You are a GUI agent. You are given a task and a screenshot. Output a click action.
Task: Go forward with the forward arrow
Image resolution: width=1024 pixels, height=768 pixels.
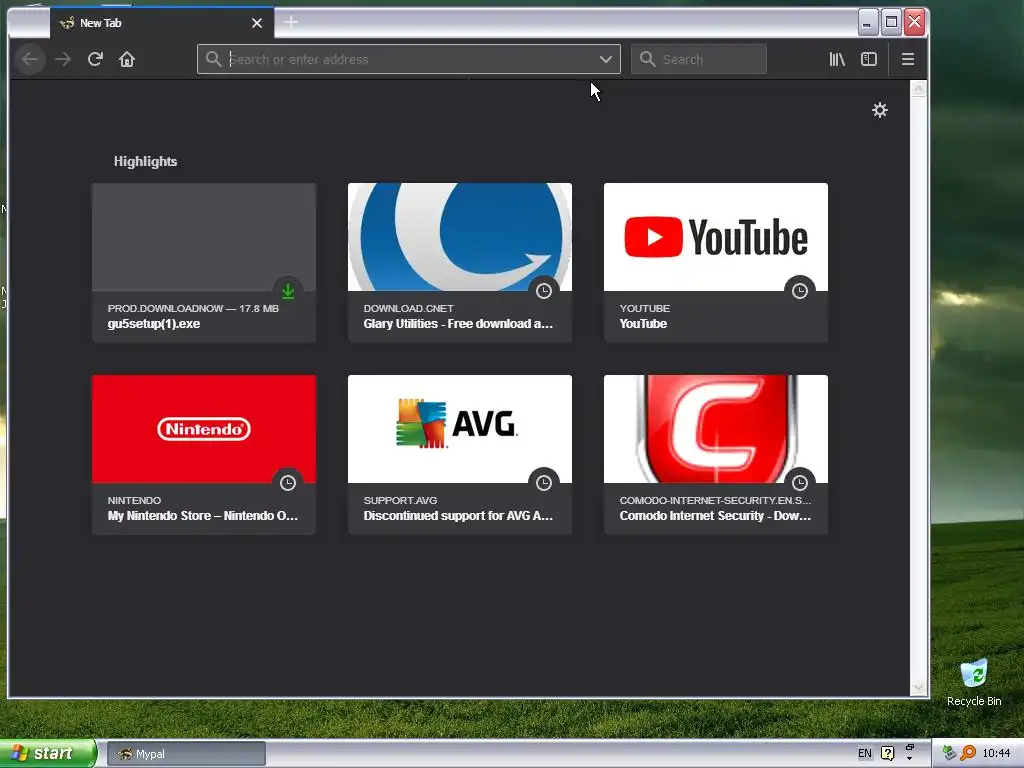coord(63,59)
